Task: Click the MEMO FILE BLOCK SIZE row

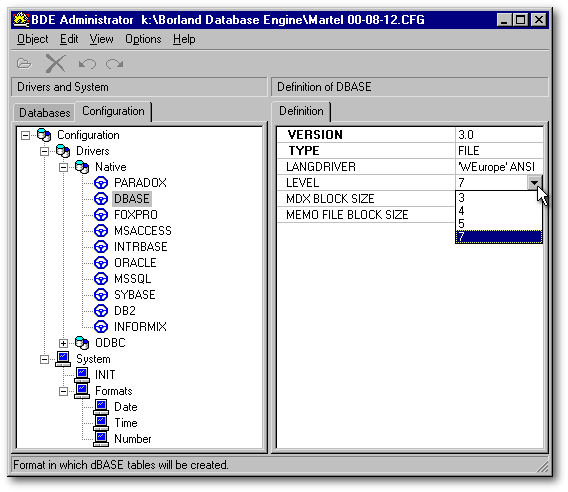Action: pos(366,214)
